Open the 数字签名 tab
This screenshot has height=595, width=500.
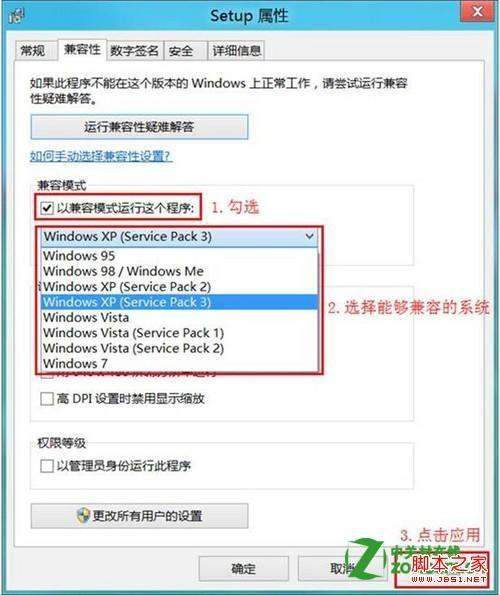(135, 50)
